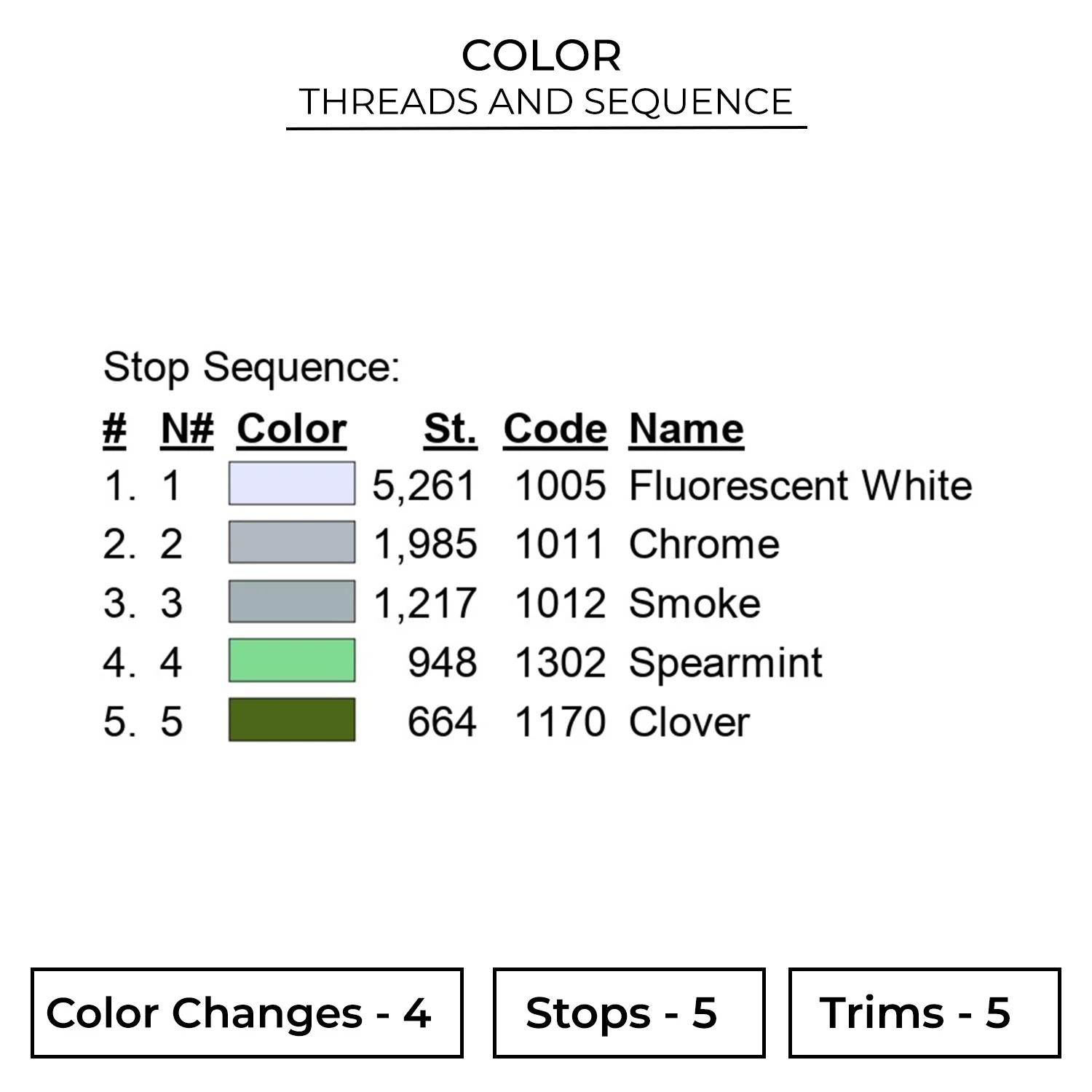The height and width of the screenshot is (1092, 1092).
Task: Click the Stop Sequence label
Action: point(251,367)
